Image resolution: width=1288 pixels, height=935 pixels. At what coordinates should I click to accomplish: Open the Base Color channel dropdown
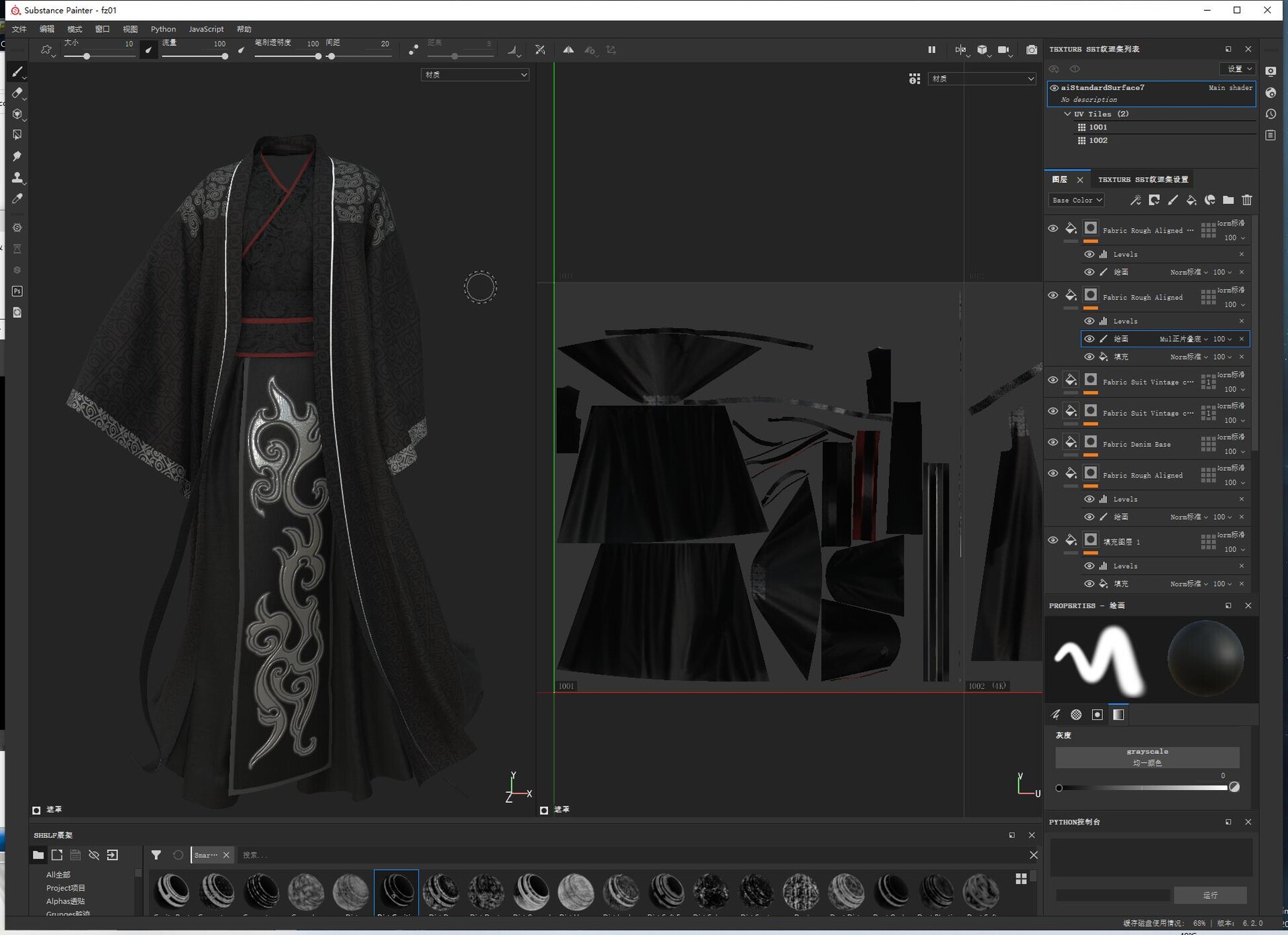click(x=1077, y=200)
